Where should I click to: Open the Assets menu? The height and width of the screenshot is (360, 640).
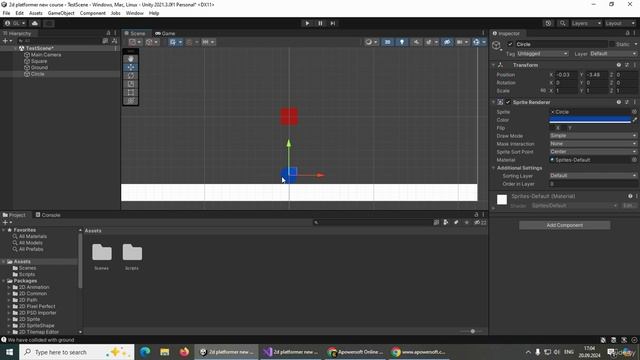pos(36,13)
